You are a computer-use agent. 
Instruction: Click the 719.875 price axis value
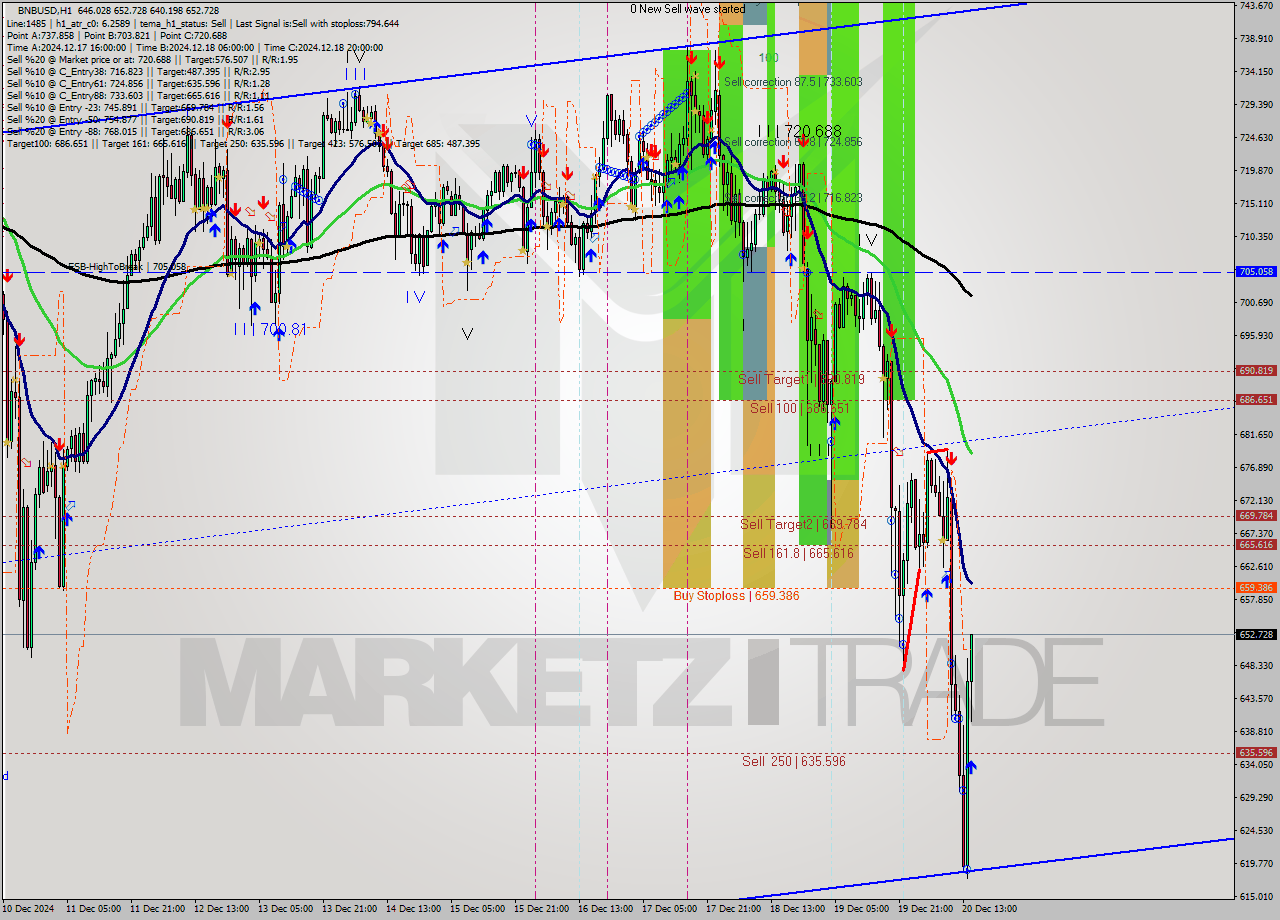1256,171
